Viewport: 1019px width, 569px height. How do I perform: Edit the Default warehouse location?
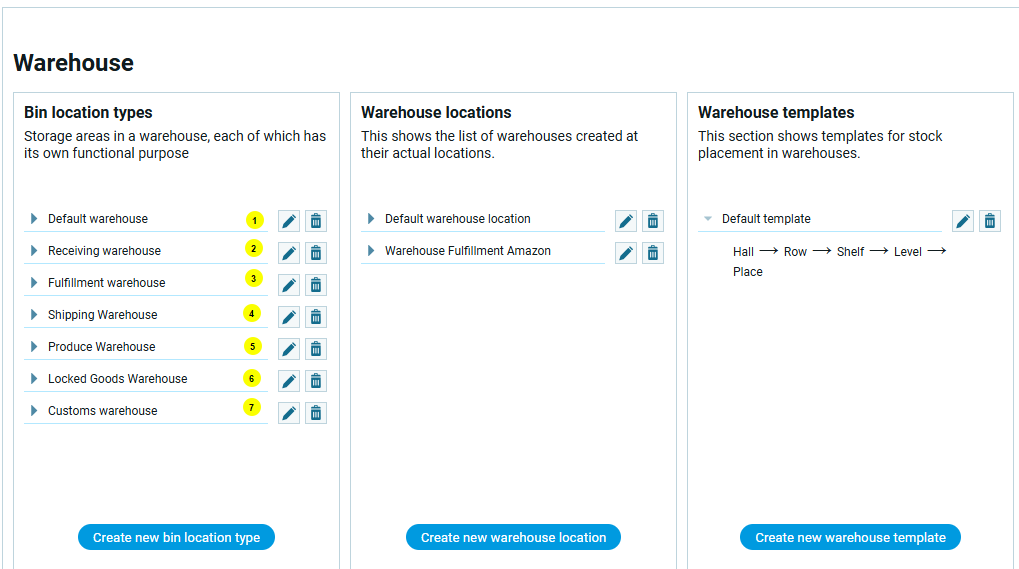[626, 221]
